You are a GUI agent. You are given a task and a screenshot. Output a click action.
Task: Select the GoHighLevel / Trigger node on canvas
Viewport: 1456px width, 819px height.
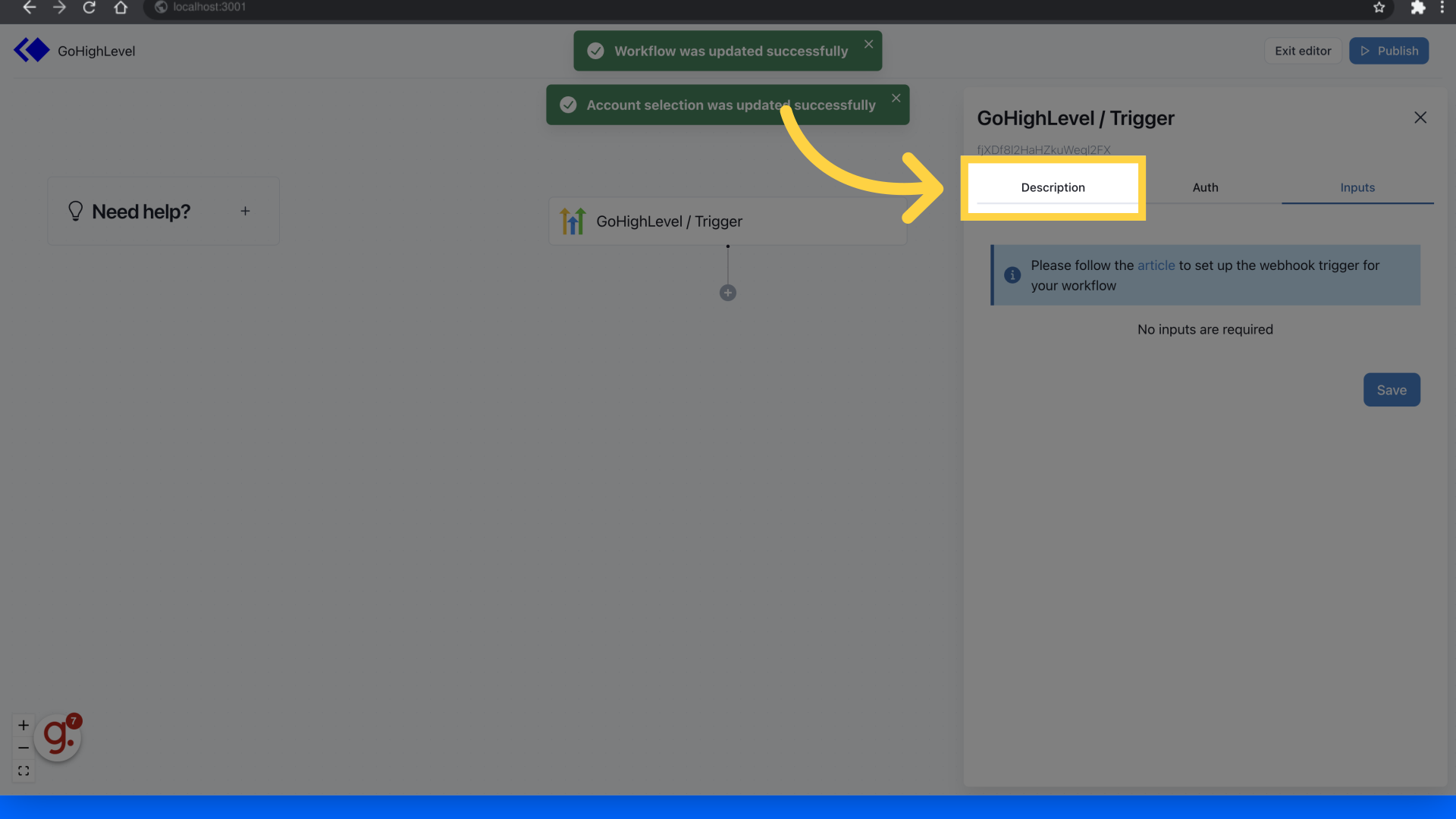727,221
